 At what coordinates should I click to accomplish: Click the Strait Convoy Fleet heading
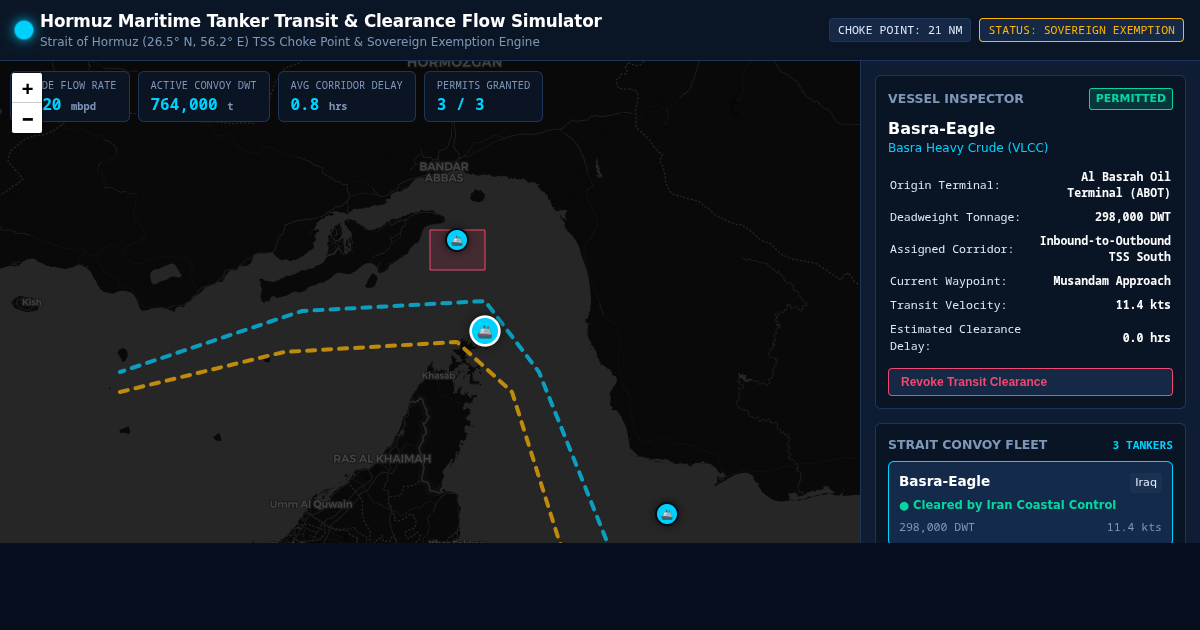[x=967, y=445]
